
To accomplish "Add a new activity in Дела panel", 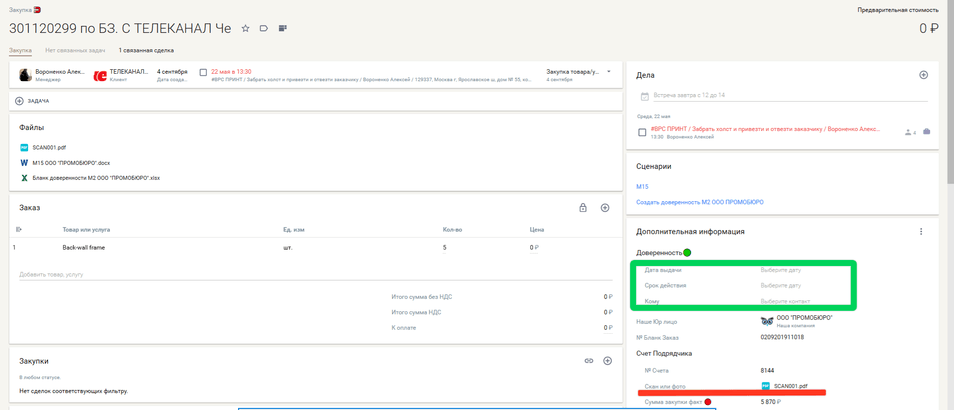I will click(x=923, y=75).
